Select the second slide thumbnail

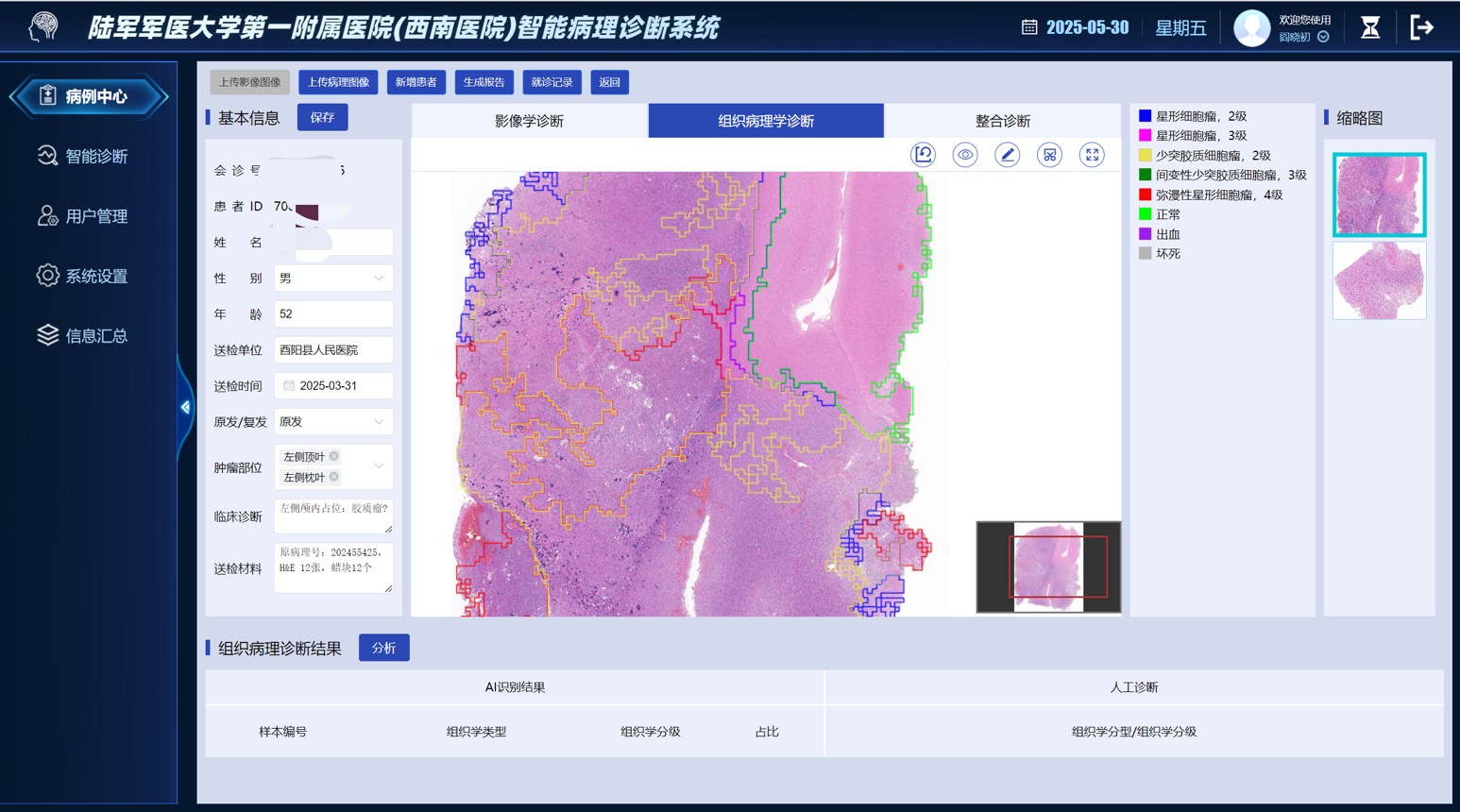click(1379, 280)
